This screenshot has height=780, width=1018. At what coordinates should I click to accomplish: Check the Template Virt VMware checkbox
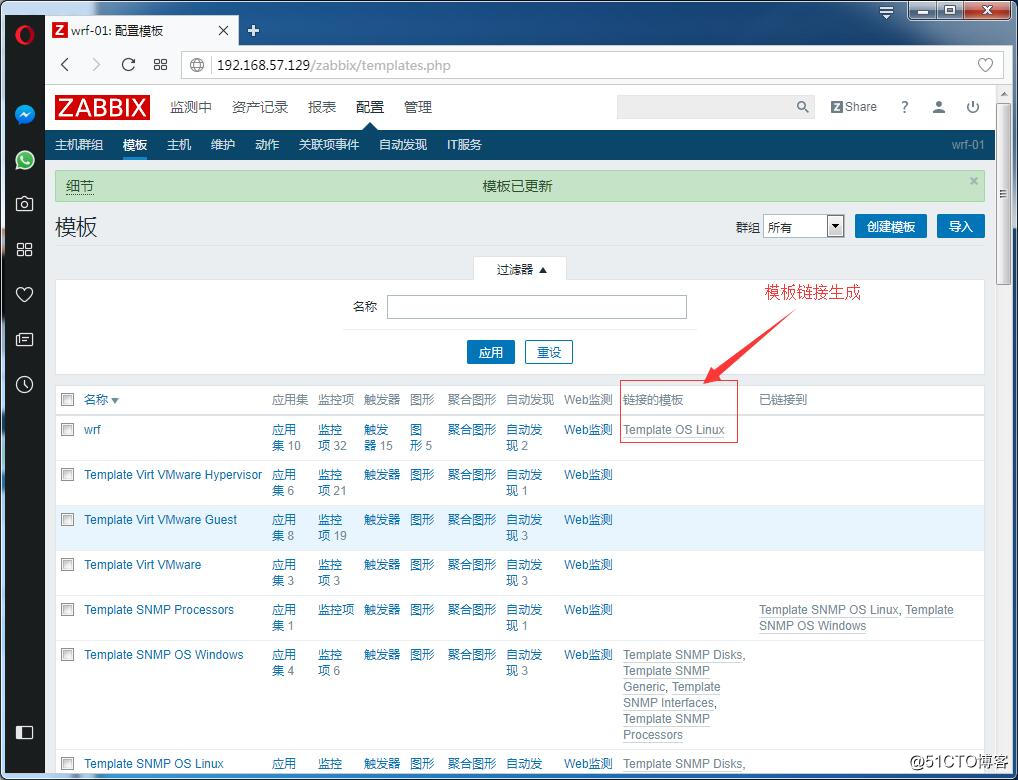68,564
